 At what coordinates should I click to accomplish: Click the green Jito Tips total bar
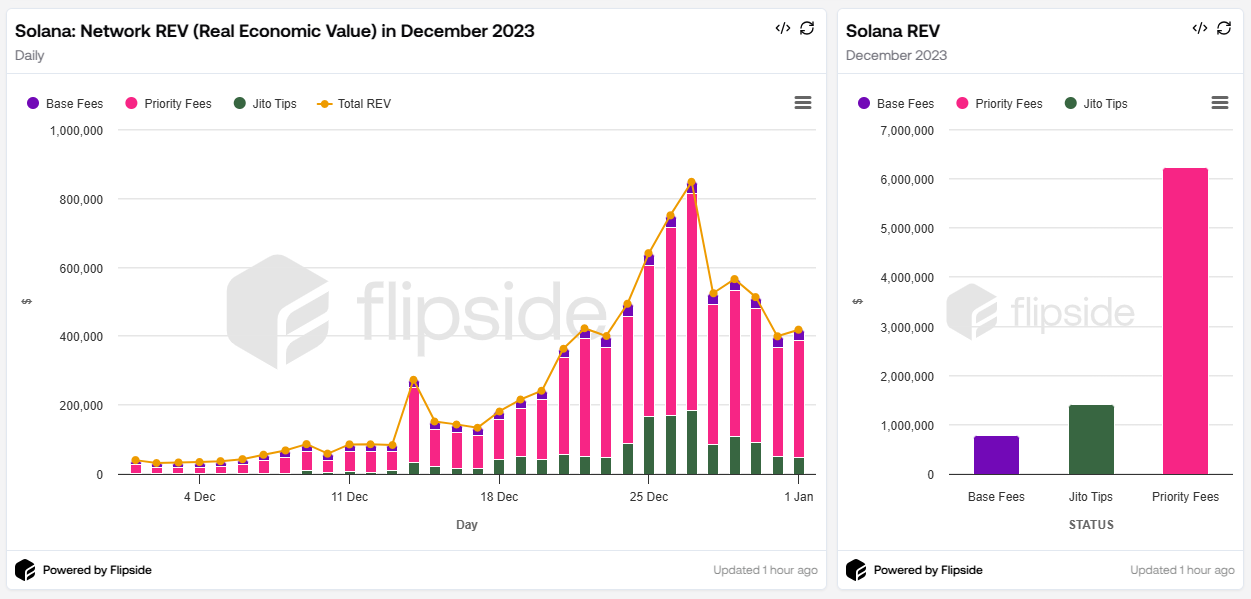tap(1091, 440)
